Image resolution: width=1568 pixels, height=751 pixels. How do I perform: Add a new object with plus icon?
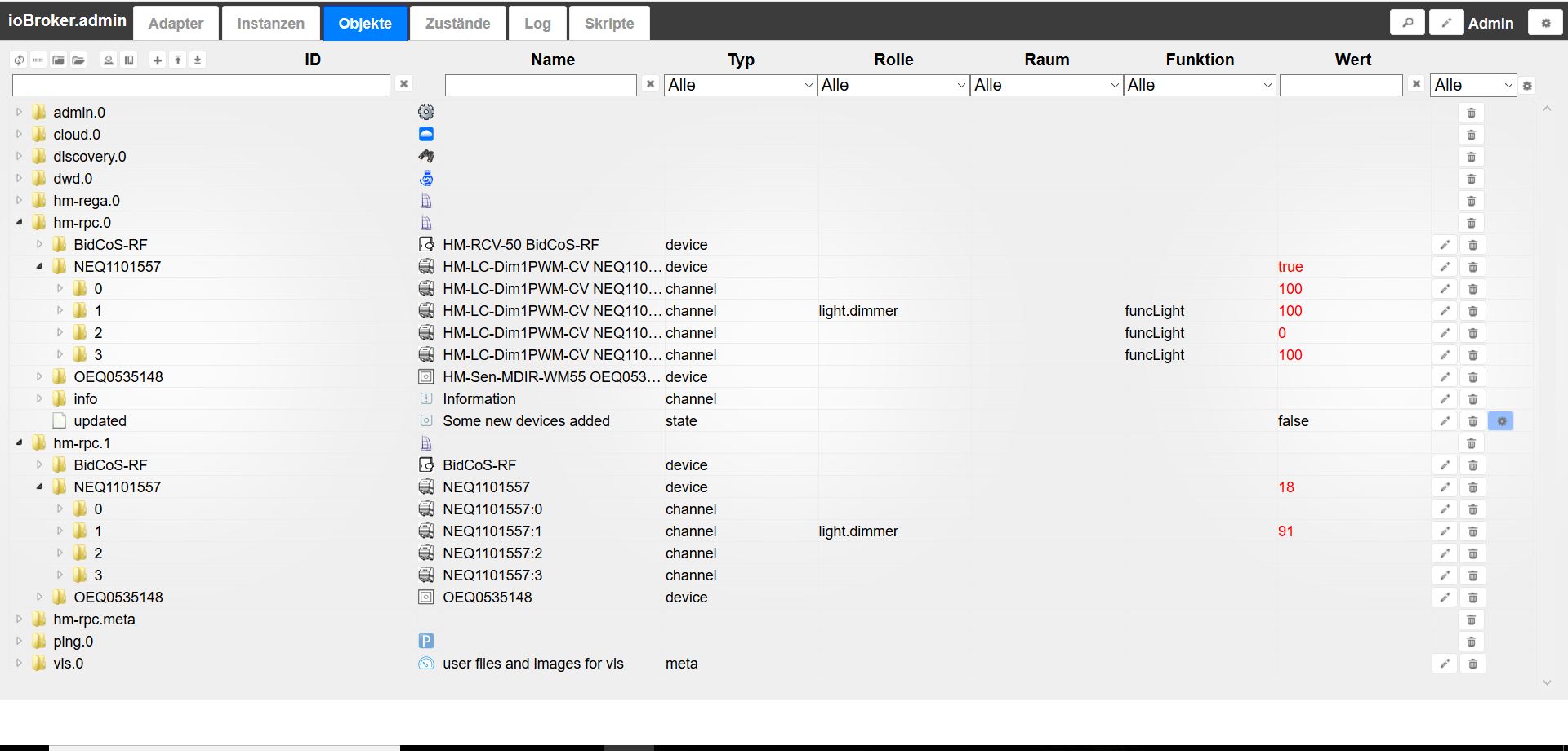pos(158,60)
